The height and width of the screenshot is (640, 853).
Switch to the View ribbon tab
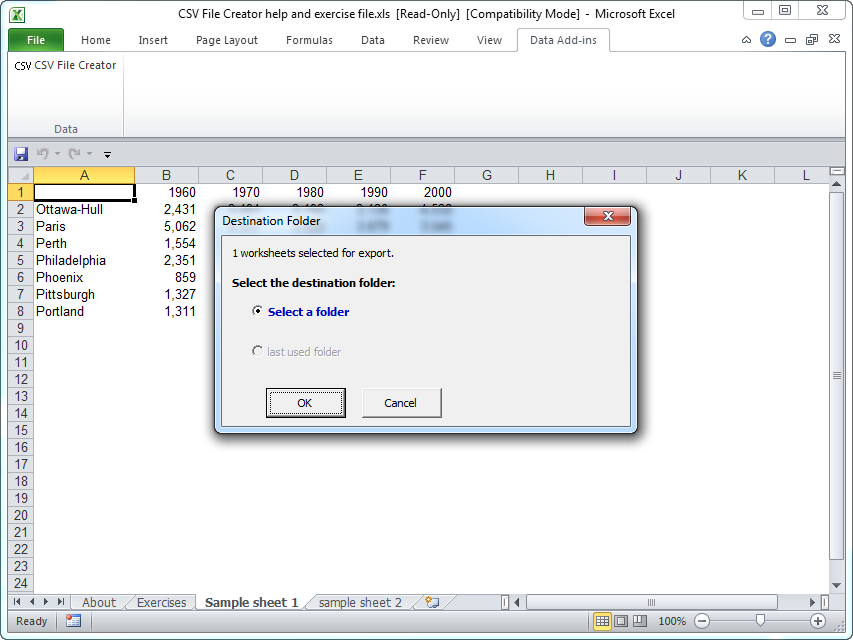click(x=489, y=40)
